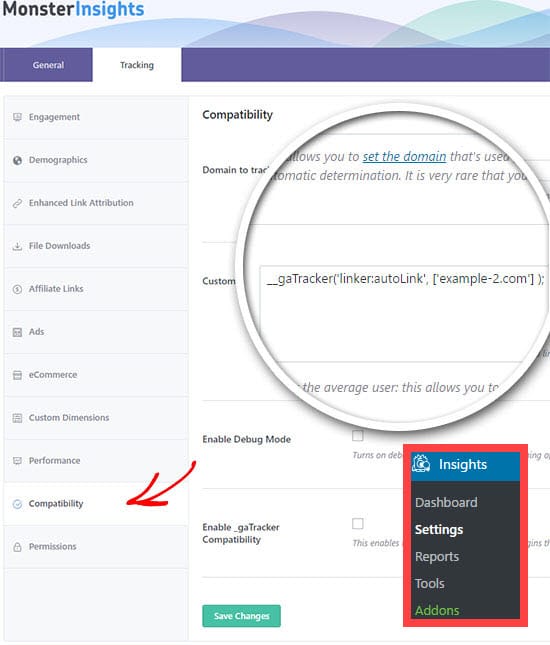Open Addons in Insights menu
This screenshot has width=550, height=645.
(437, 611)
